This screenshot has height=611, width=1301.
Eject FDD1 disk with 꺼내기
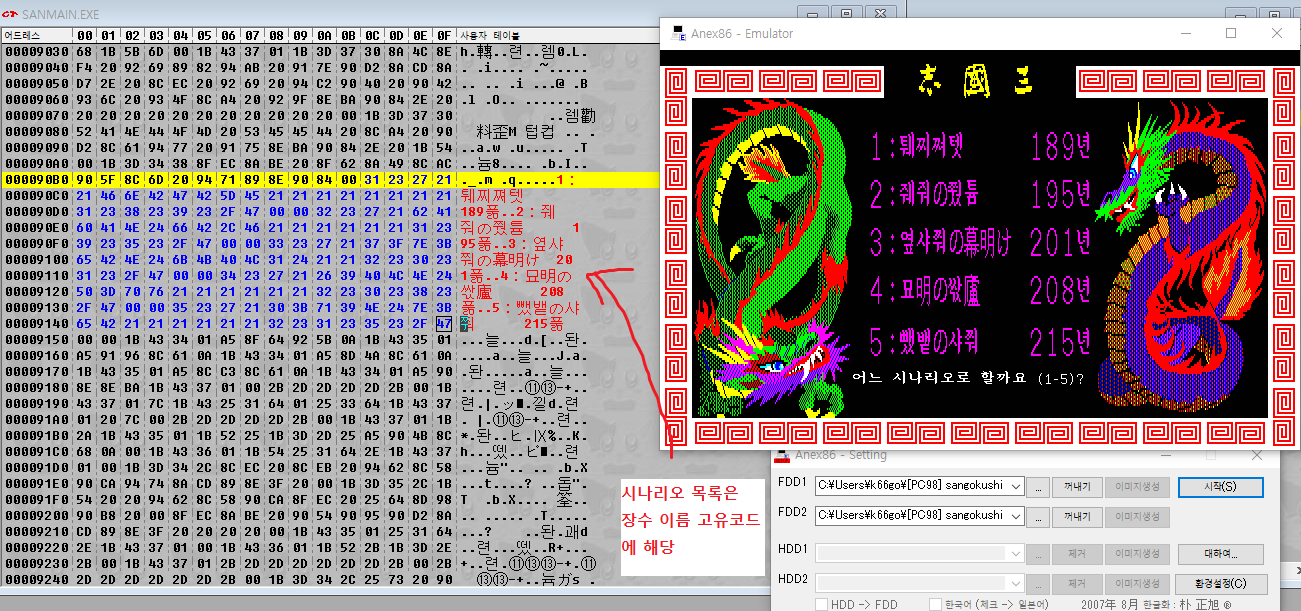click(1078, 487)
